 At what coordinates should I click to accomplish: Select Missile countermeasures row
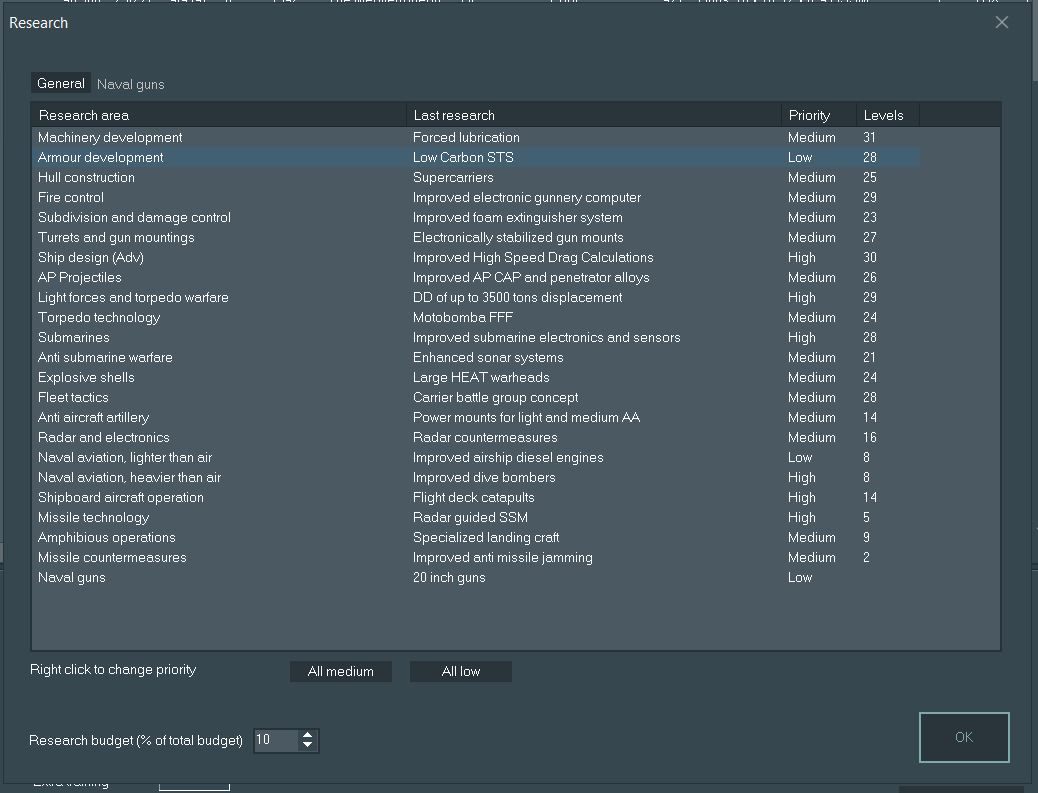click(476, 557)
